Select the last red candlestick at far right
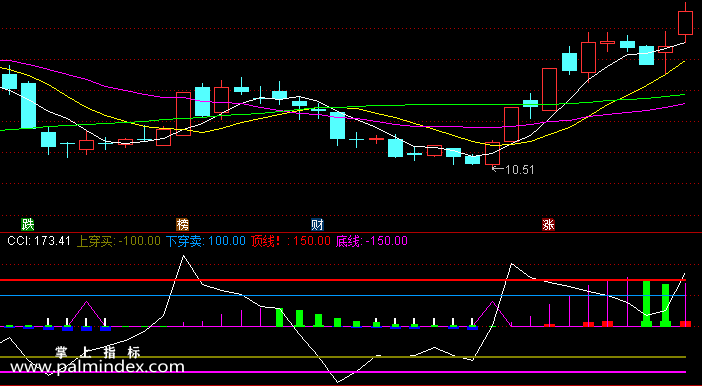The height and width of the screenshot is (386, 702). click(685, 22)
